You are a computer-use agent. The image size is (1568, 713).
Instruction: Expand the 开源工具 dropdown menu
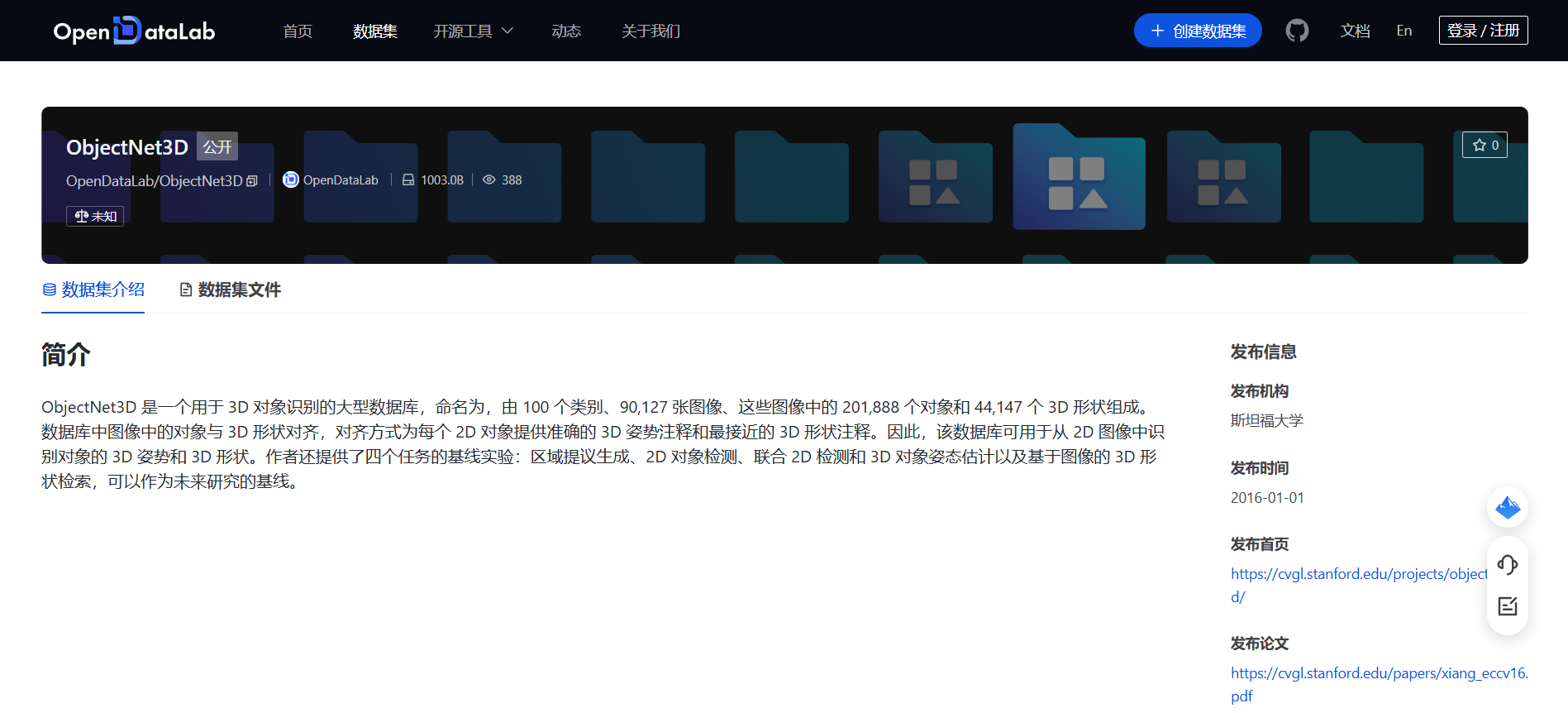[x=474, y=31]
